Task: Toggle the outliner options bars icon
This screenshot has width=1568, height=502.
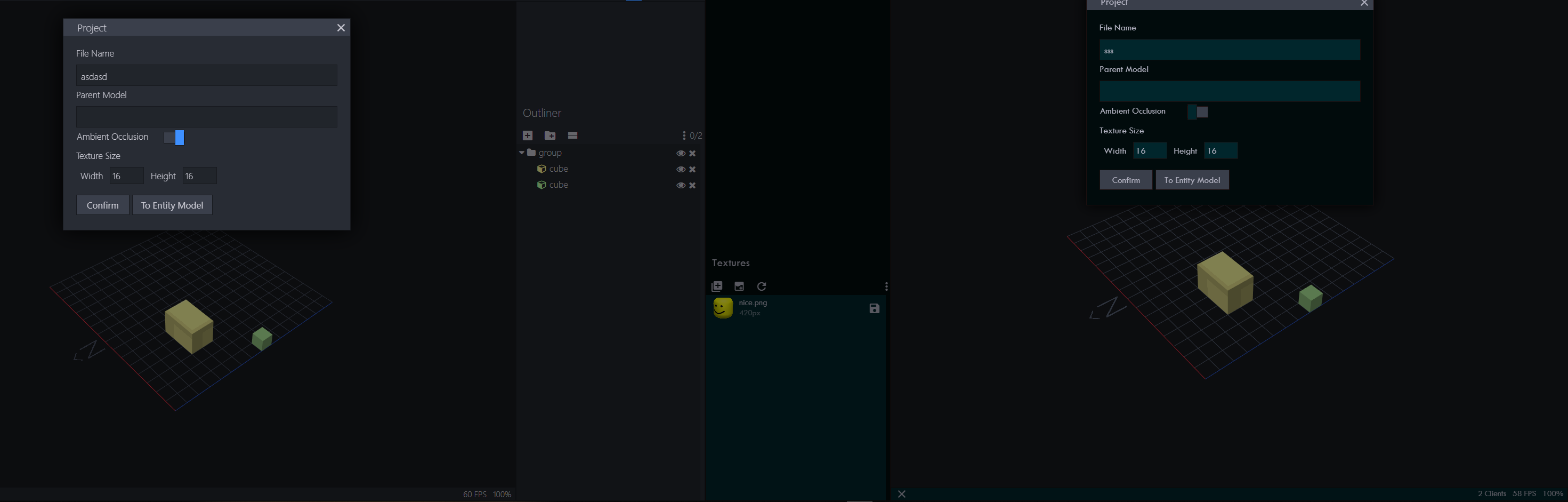Action: (573, 136)
